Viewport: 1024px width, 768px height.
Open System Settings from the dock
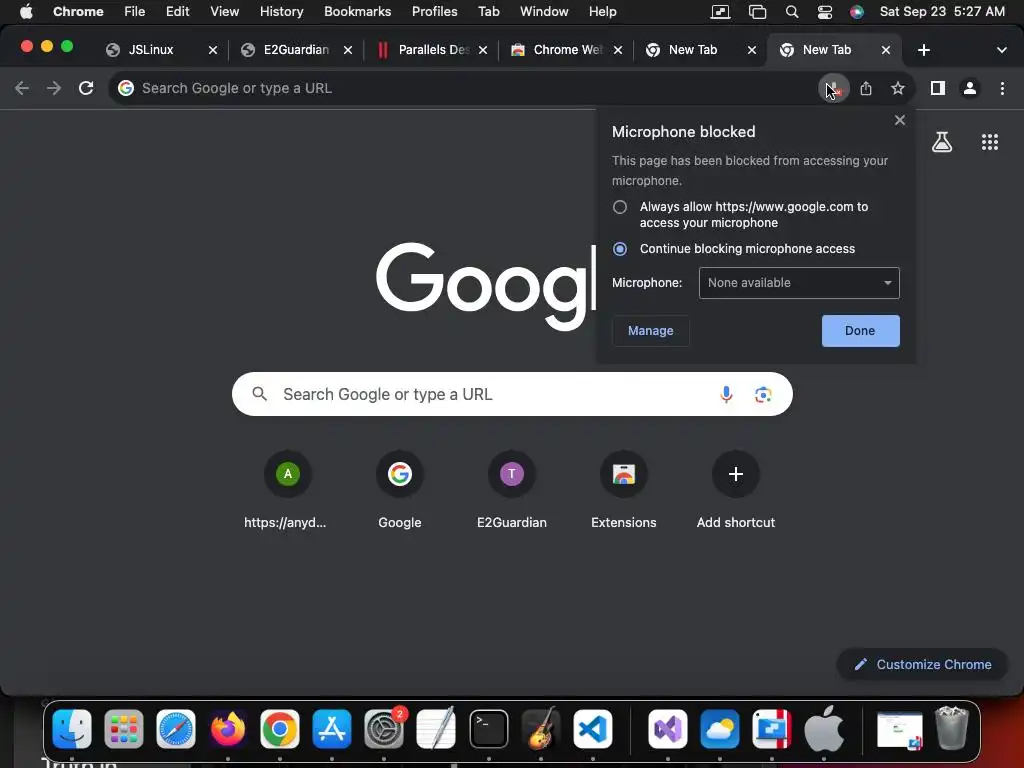pos(384,729)
